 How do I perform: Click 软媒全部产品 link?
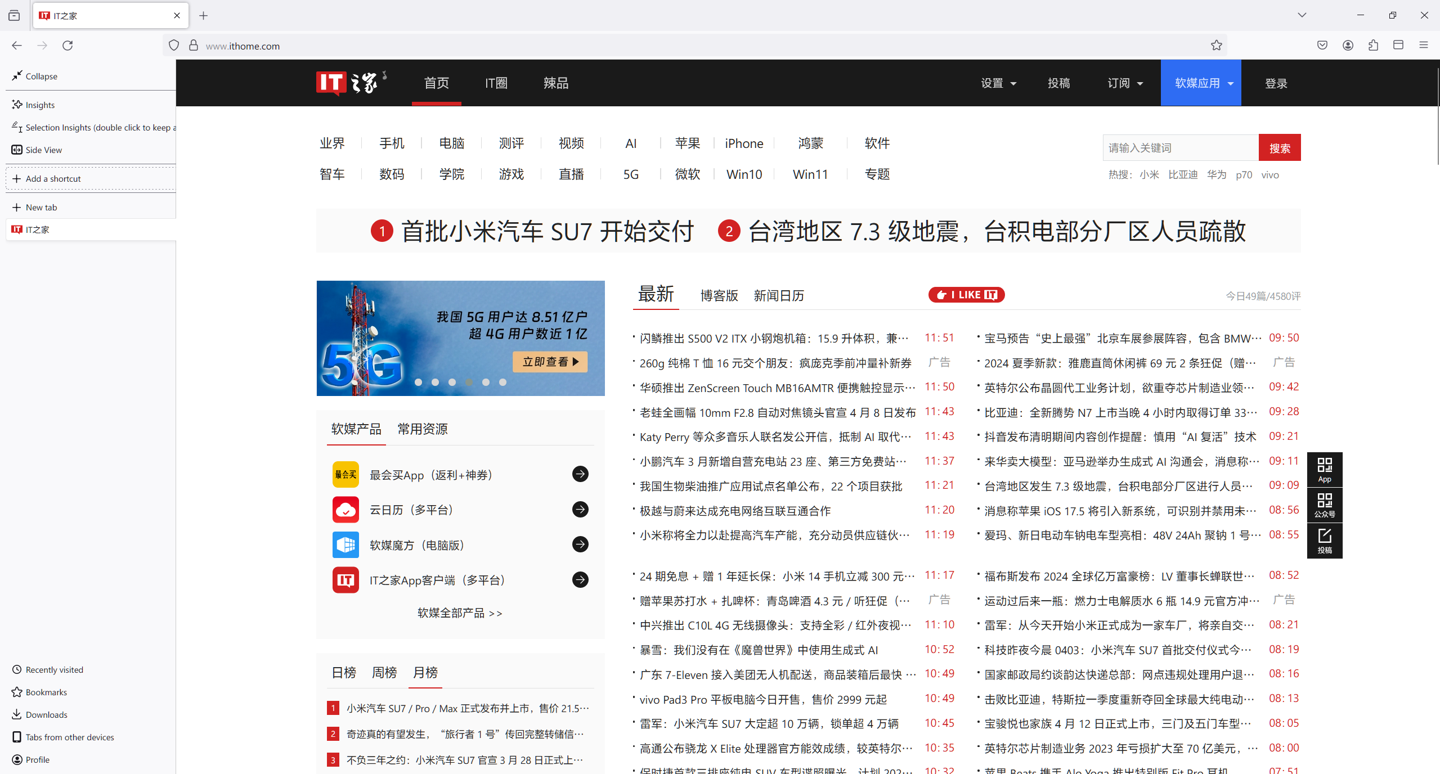pyautogui.click(x=460, y=613)
